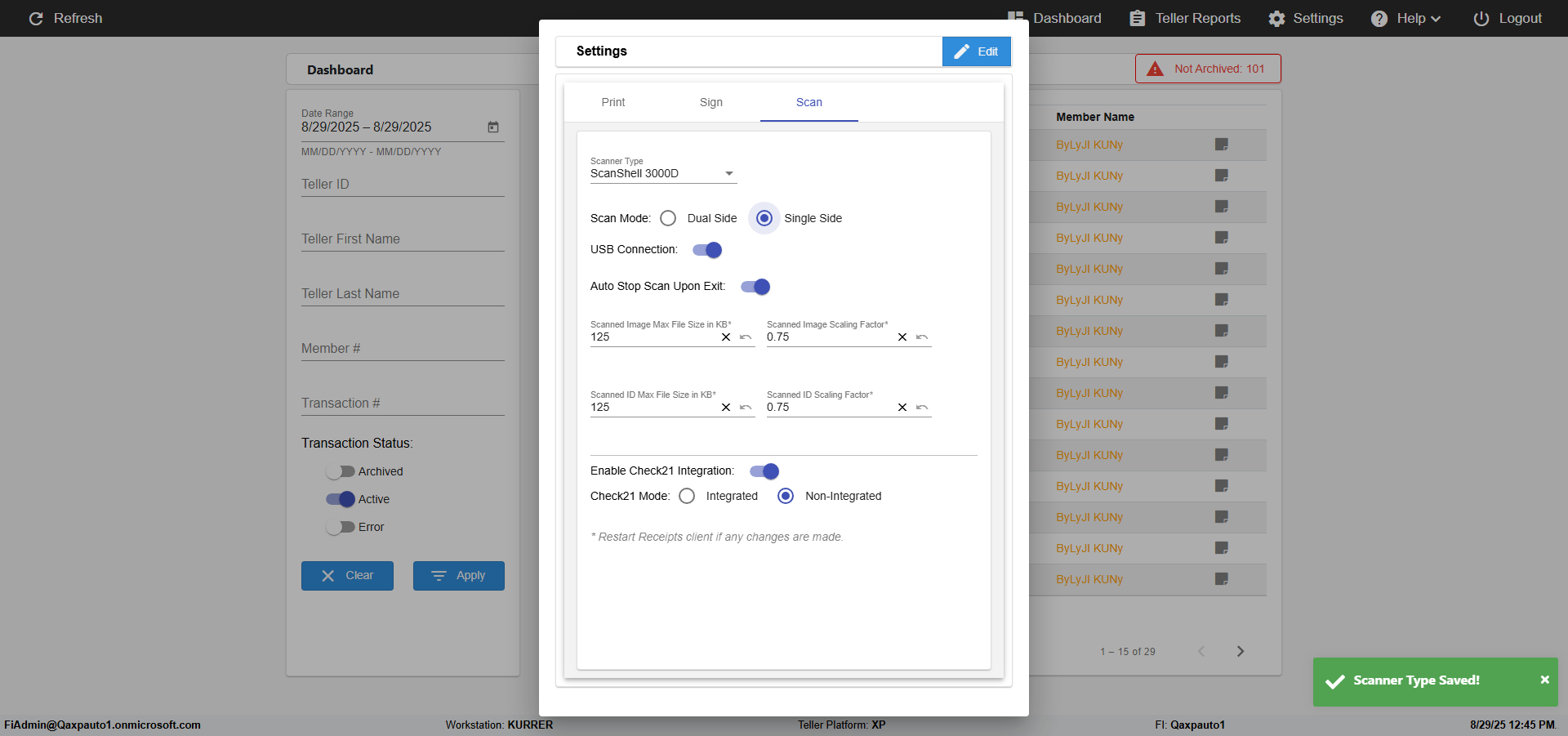This screenshot has width=1568, height=736.
Task: Click the Member Name column header
Action: pyautogui.click(x=1095, y=117)
